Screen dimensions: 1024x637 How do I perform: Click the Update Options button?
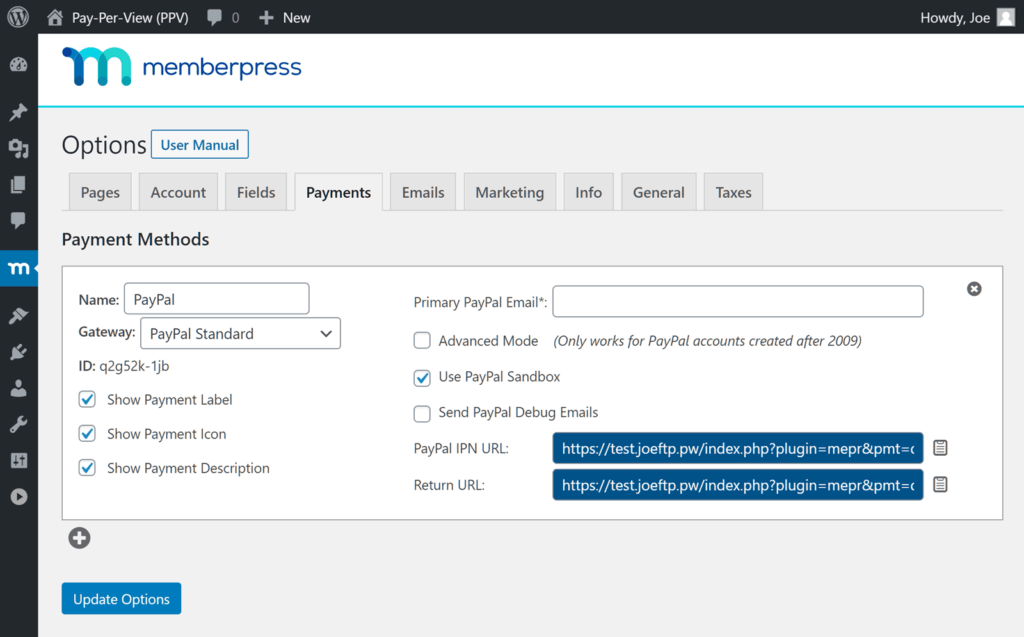click(x=121, y=598)
